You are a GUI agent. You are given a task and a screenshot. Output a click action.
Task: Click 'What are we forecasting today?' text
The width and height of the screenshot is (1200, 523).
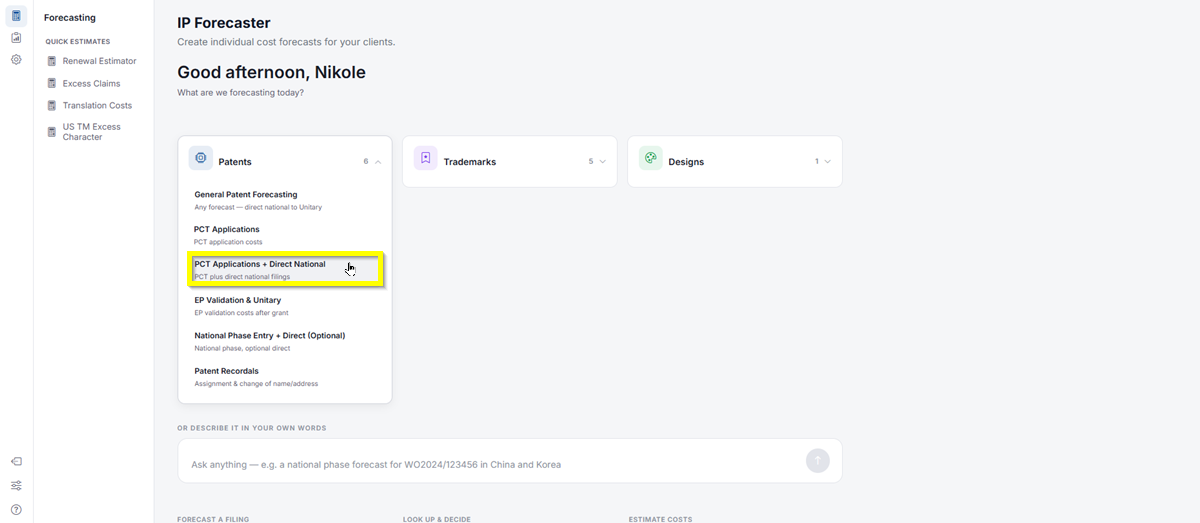[x=240, y=93]
